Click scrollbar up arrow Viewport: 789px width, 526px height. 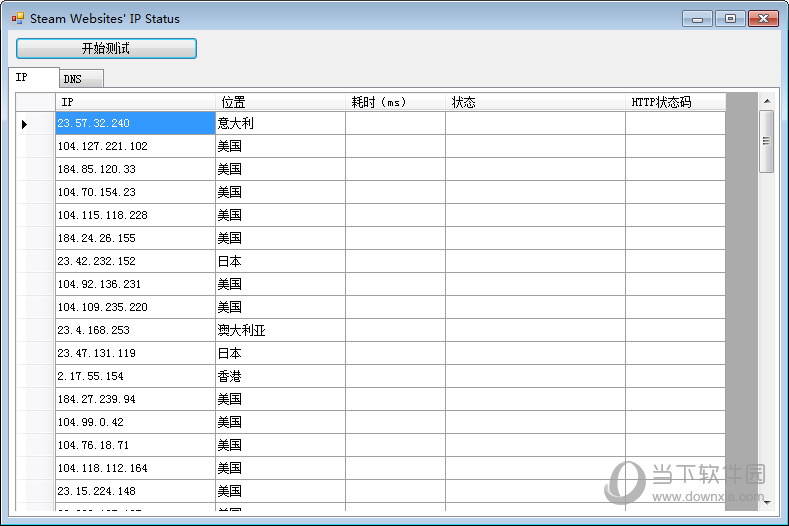[x=767, y=101]
